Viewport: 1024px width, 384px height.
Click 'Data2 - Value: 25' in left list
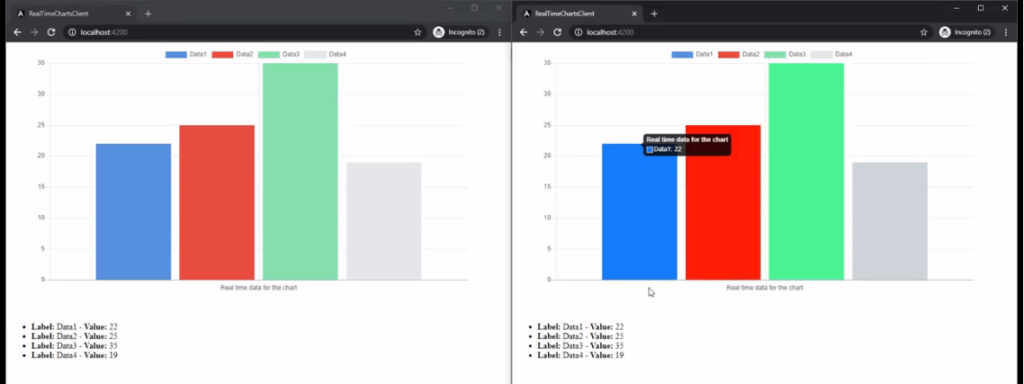click(x=87, y=336)
